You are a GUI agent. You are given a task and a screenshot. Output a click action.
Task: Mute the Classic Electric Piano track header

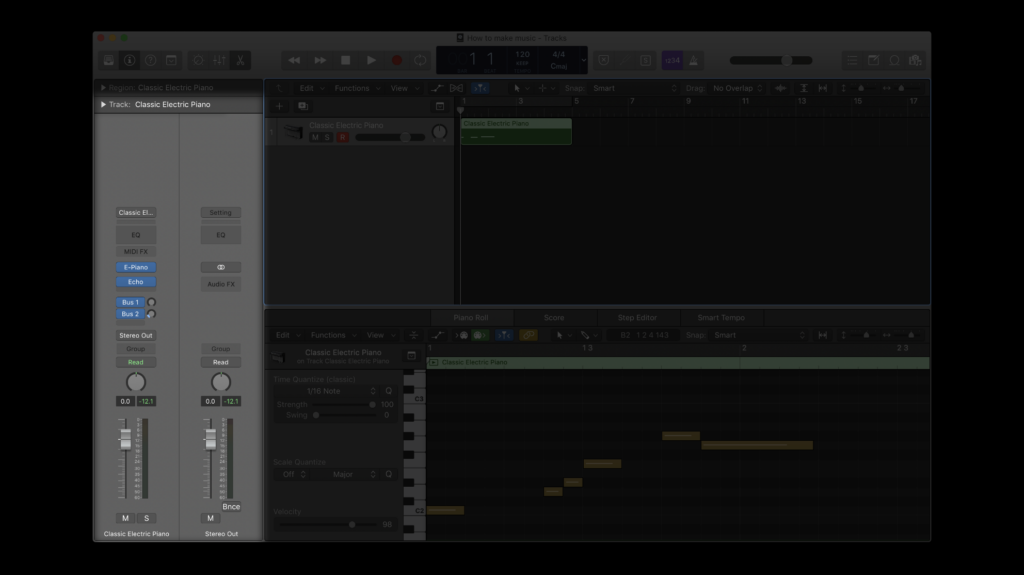click(x=315, y=137)
